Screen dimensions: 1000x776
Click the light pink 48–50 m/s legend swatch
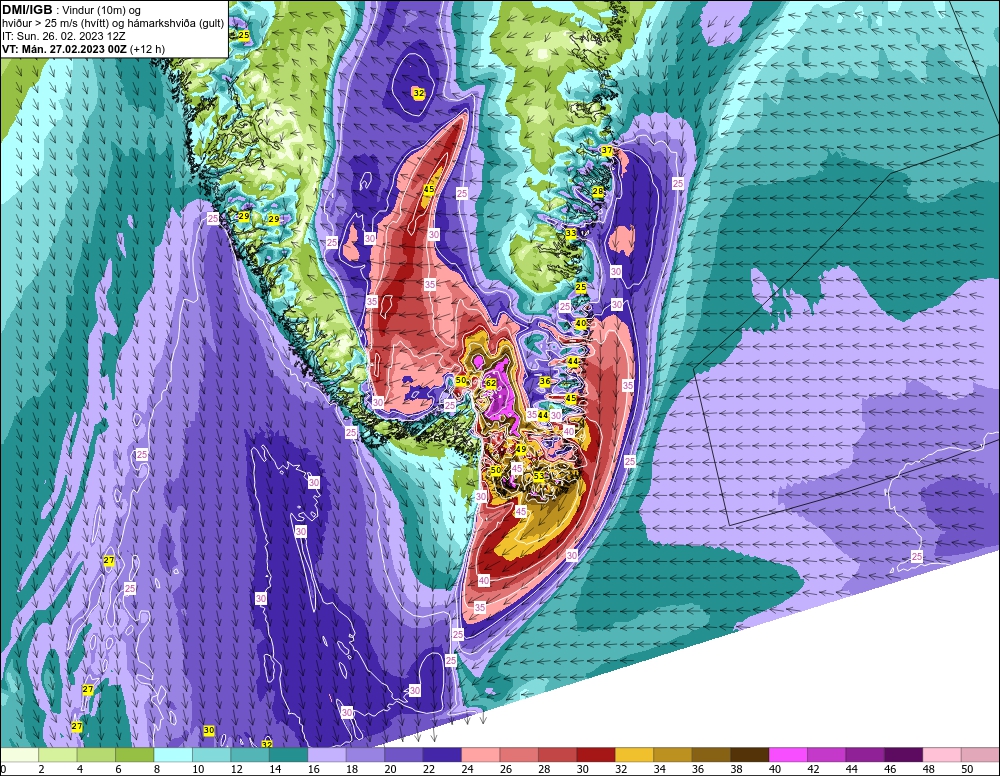tap(942, 755)
